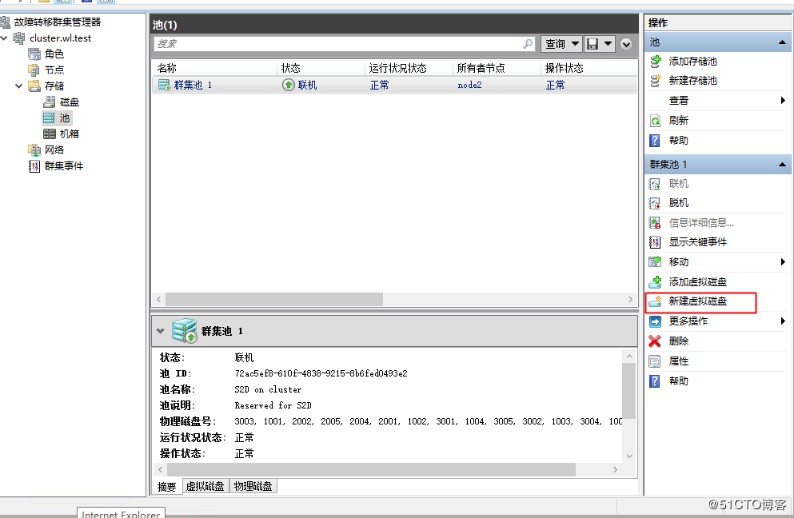Click the 显示关键事件 critical events icon

click(655, 242)
